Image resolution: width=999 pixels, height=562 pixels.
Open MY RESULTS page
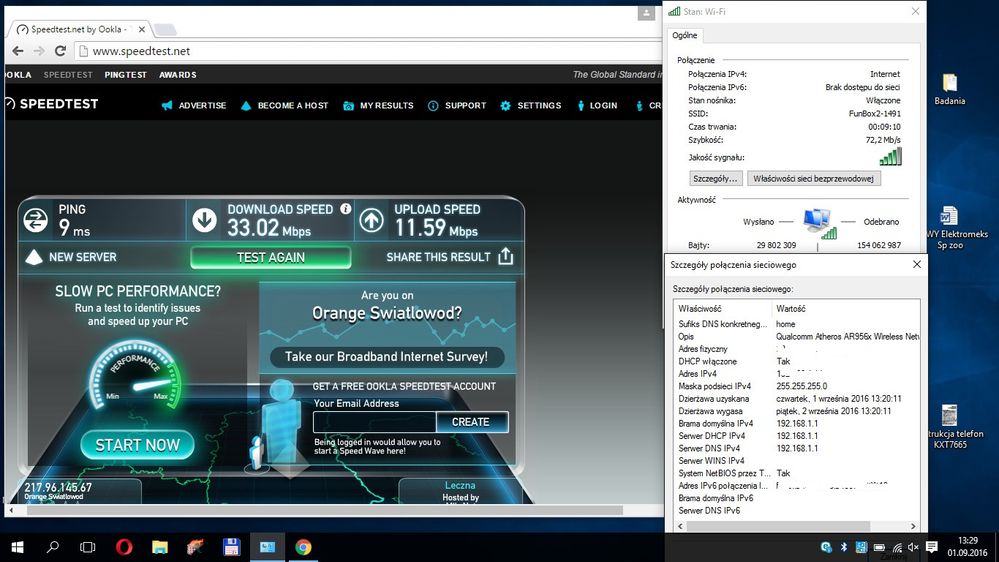pyautogui.click(x=378, y=106)
